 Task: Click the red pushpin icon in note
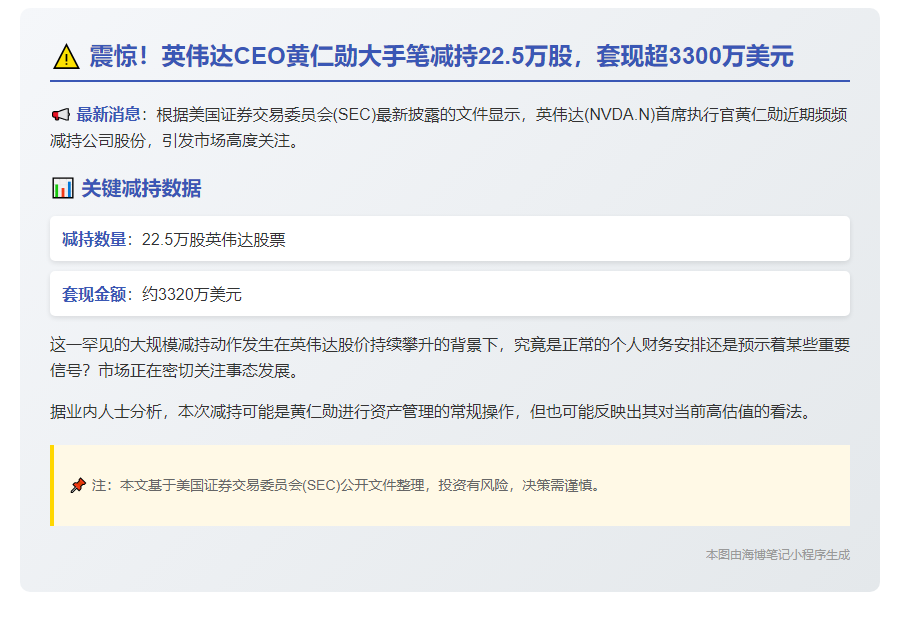click(x=78, y=486)
